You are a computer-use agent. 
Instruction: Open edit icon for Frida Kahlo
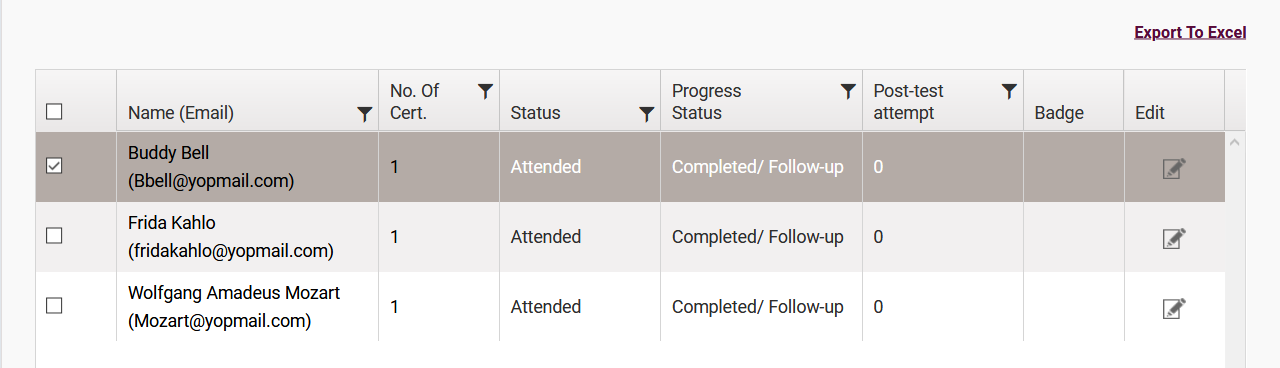click(1174, 238)
